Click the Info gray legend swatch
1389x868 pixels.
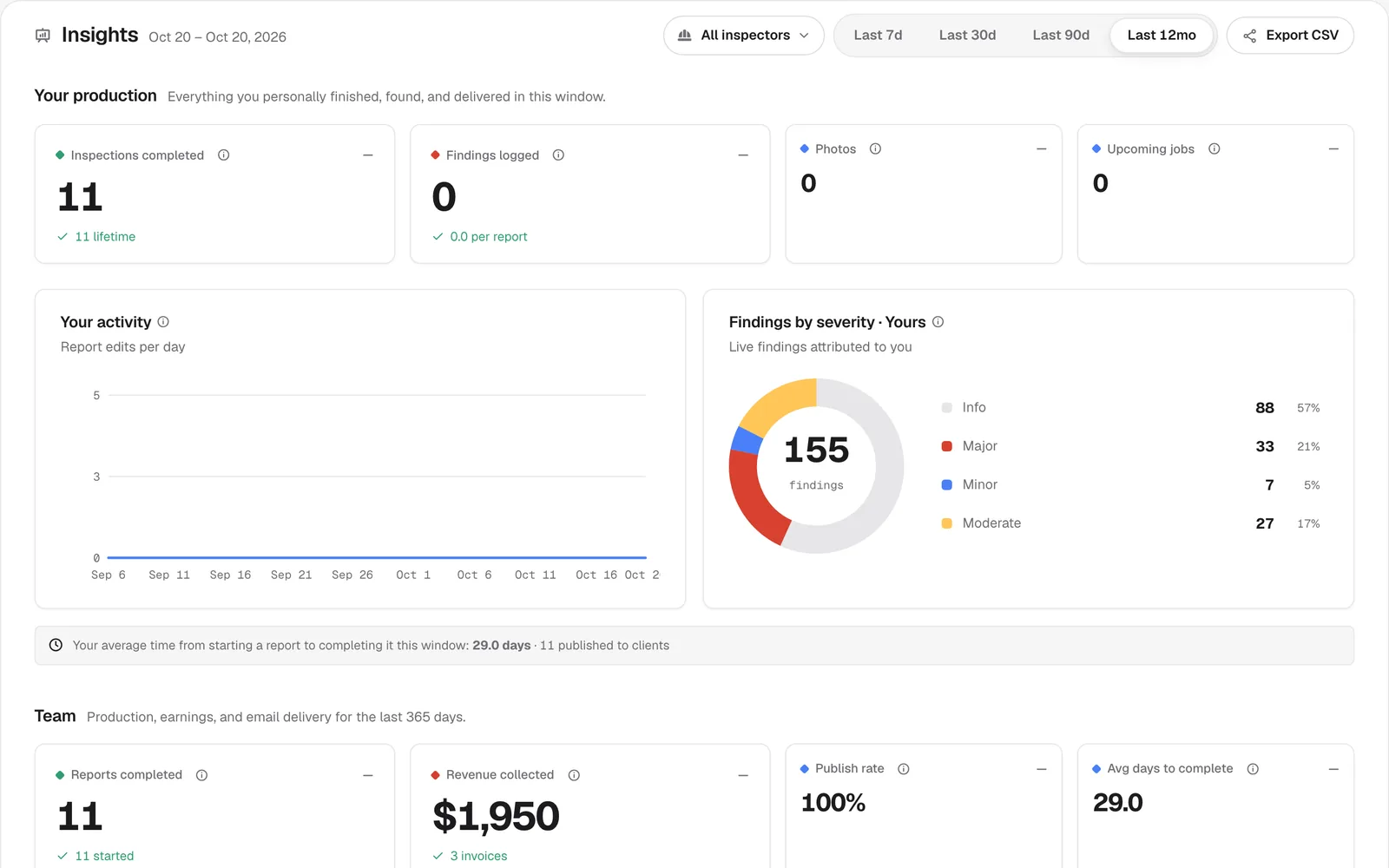coord(947,408)
